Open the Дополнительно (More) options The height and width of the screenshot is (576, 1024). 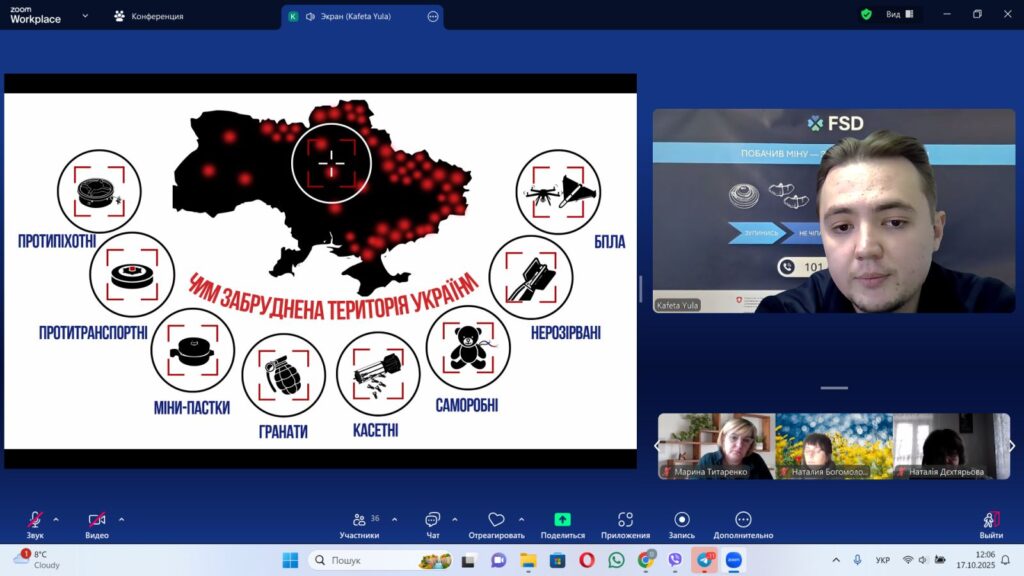[x=743, y=521]
